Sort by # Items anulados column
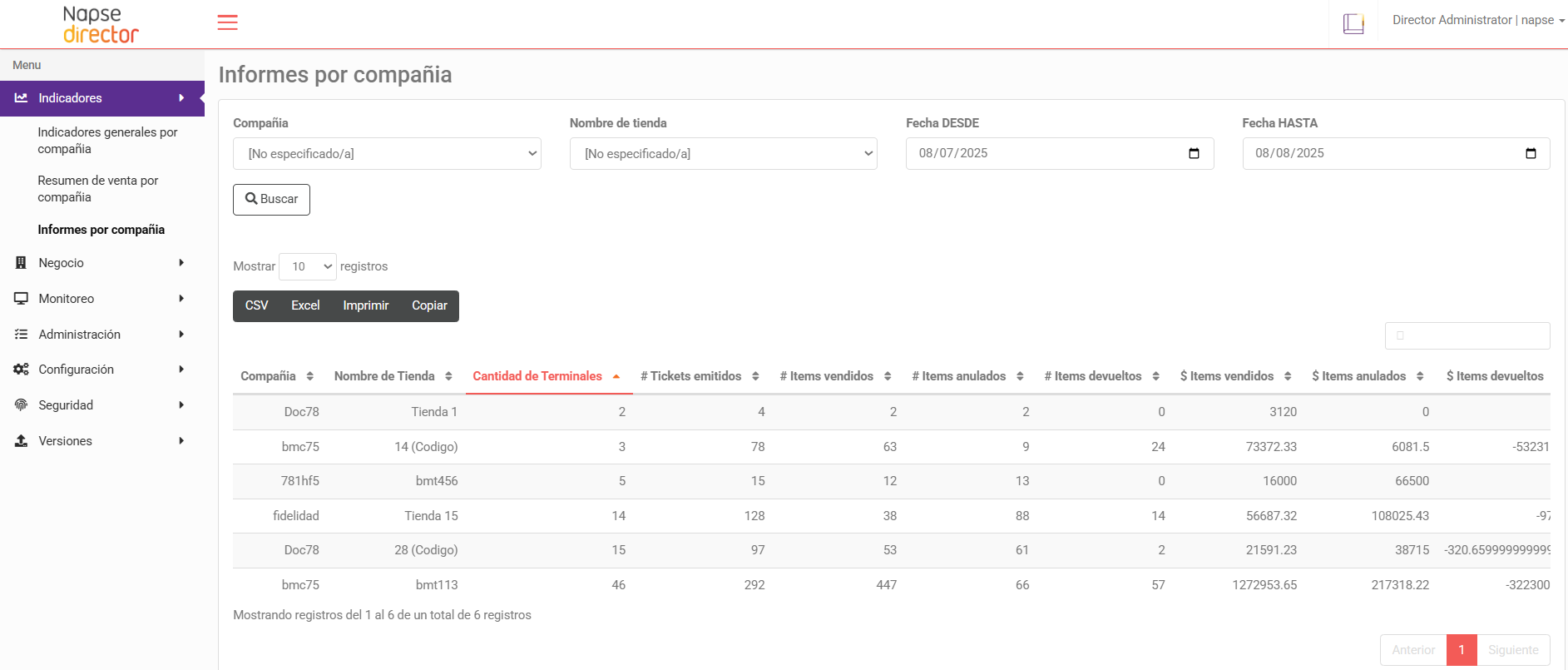The height and width of the screenshot is (670, 1568). tap(967, 376)
